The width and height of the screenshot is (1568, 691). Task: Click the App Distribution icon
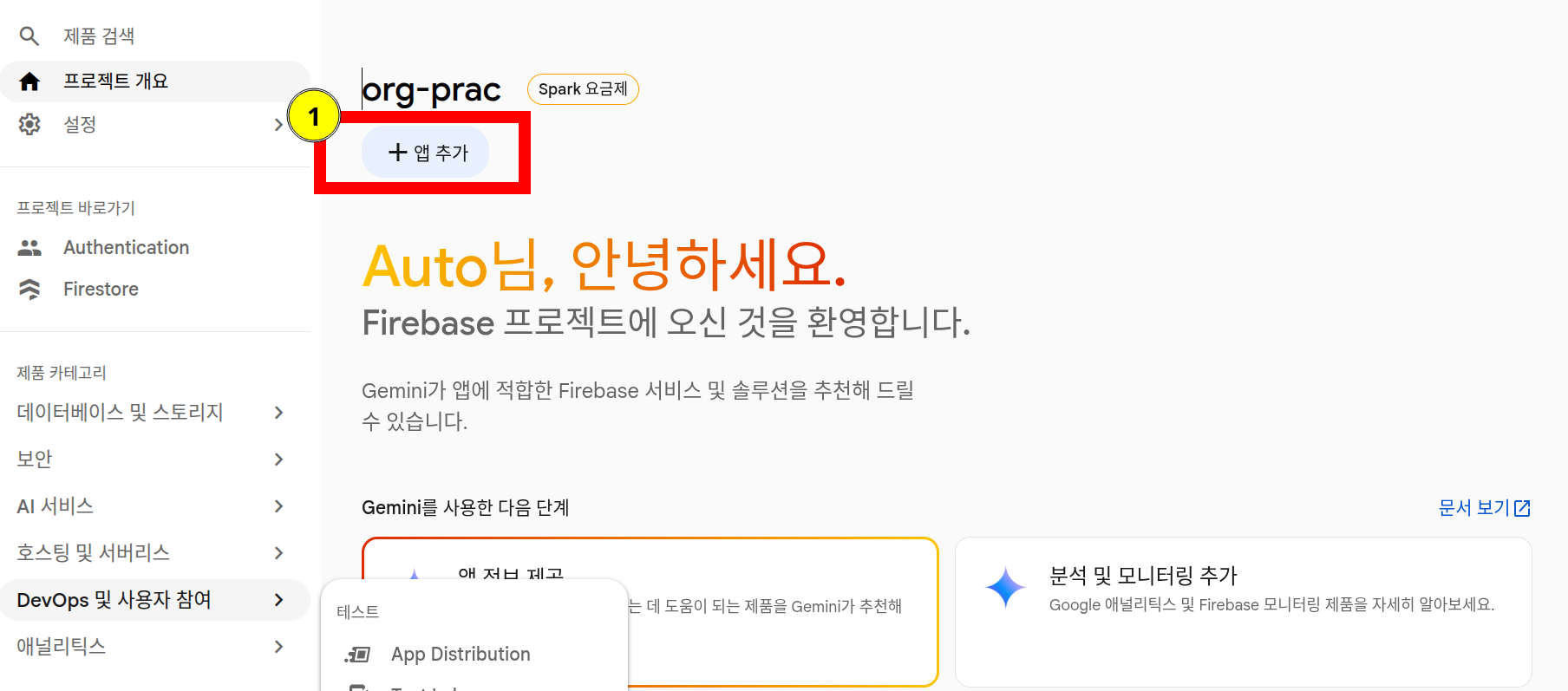[357, 655]
